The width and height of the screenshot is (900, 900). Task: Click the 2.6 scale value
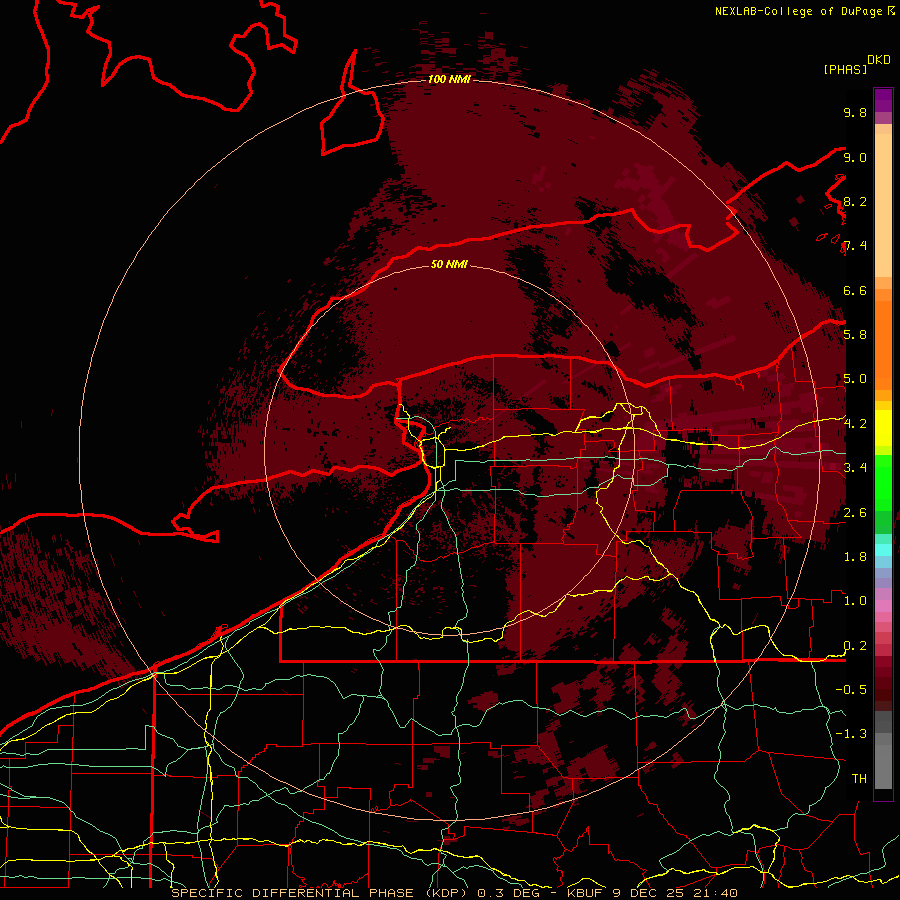(x=855, y=513)
